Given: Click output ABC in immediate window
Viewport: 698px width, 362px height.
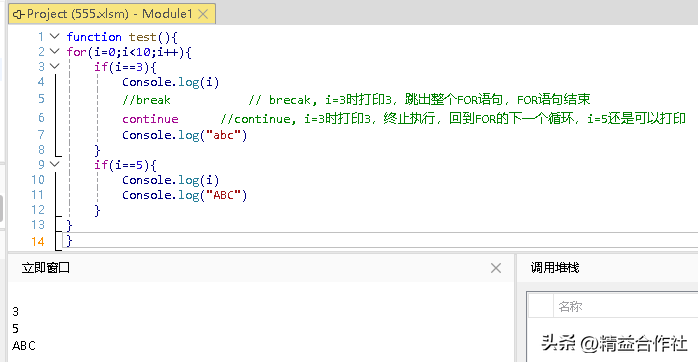Looking at the screenshot, I should pos(24,346).
